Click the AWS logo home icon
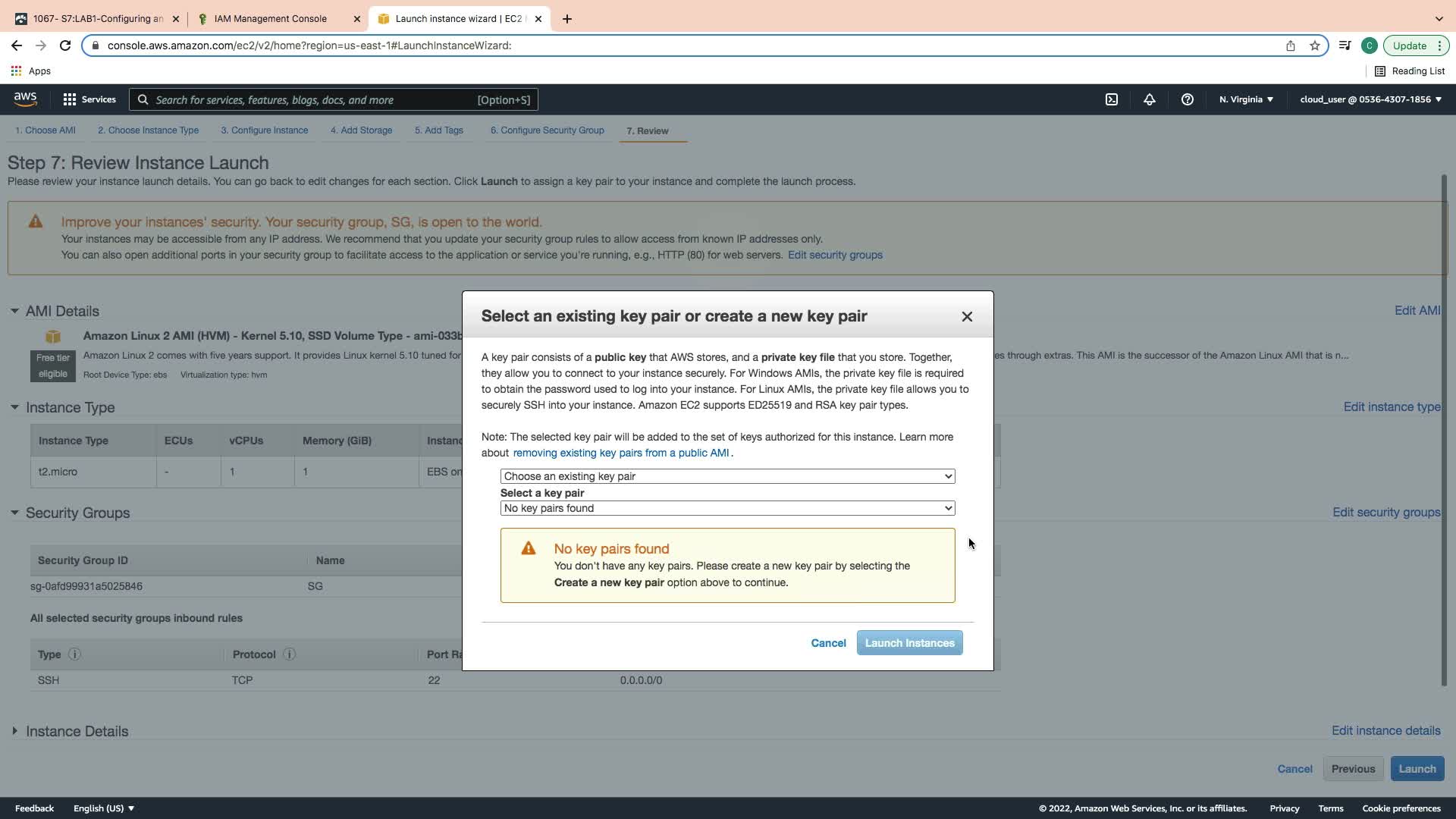Image resolution: width=1456 pixels, height=819 pixels. click(x=25, y=99)
